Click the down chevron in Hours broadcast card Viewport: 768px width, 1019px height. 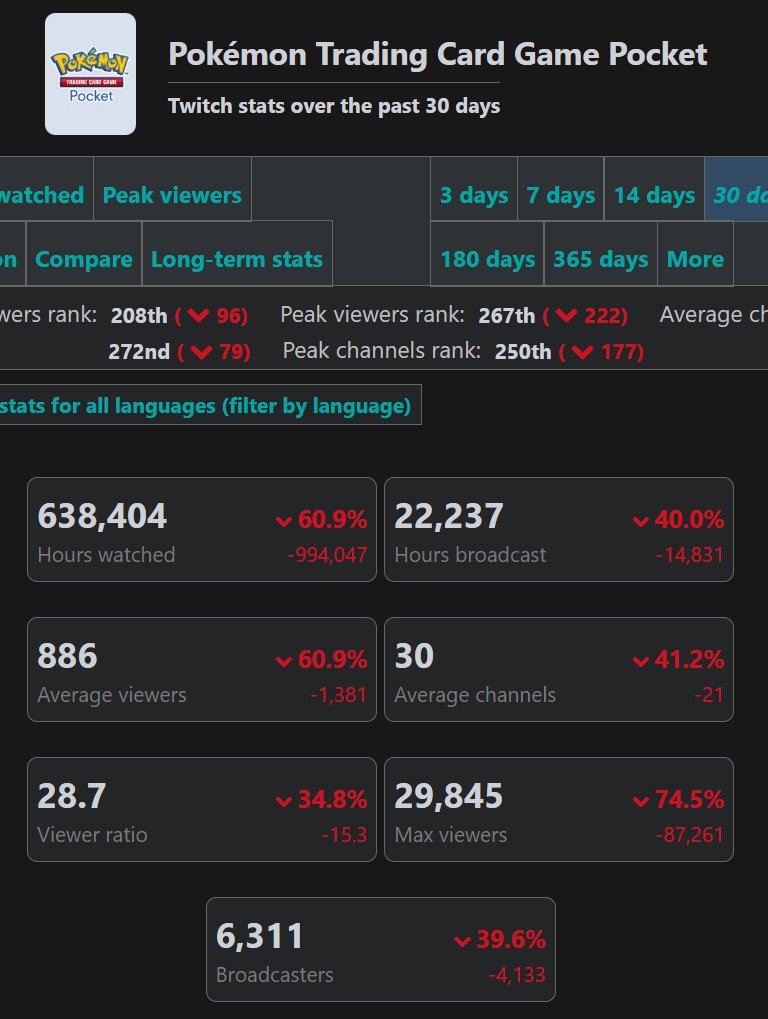point(641,521)
